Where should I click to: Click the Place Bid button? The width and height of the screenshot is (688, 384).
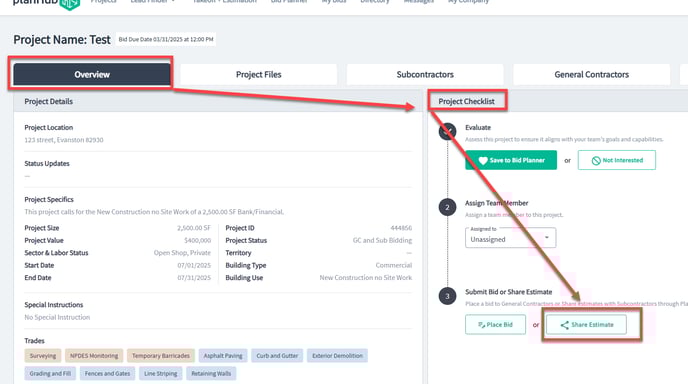tap(495, 325)
